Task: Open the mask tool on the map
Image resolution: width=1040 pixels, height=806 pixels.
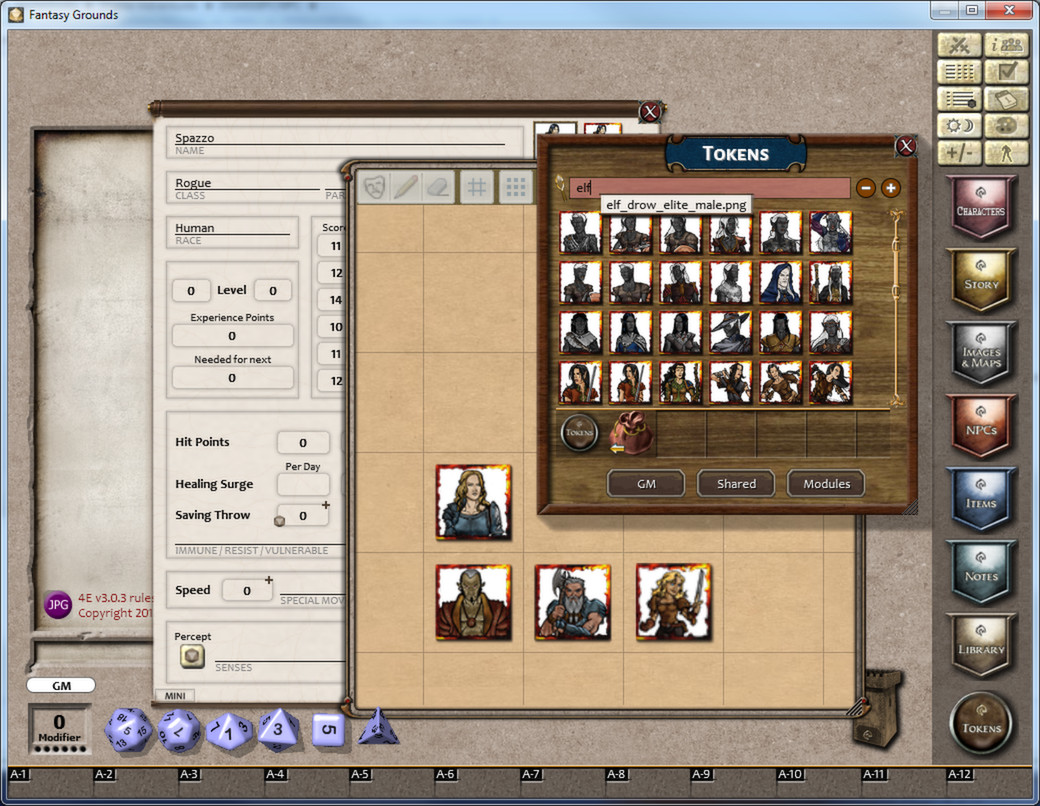Action: (x=375, y=186)
